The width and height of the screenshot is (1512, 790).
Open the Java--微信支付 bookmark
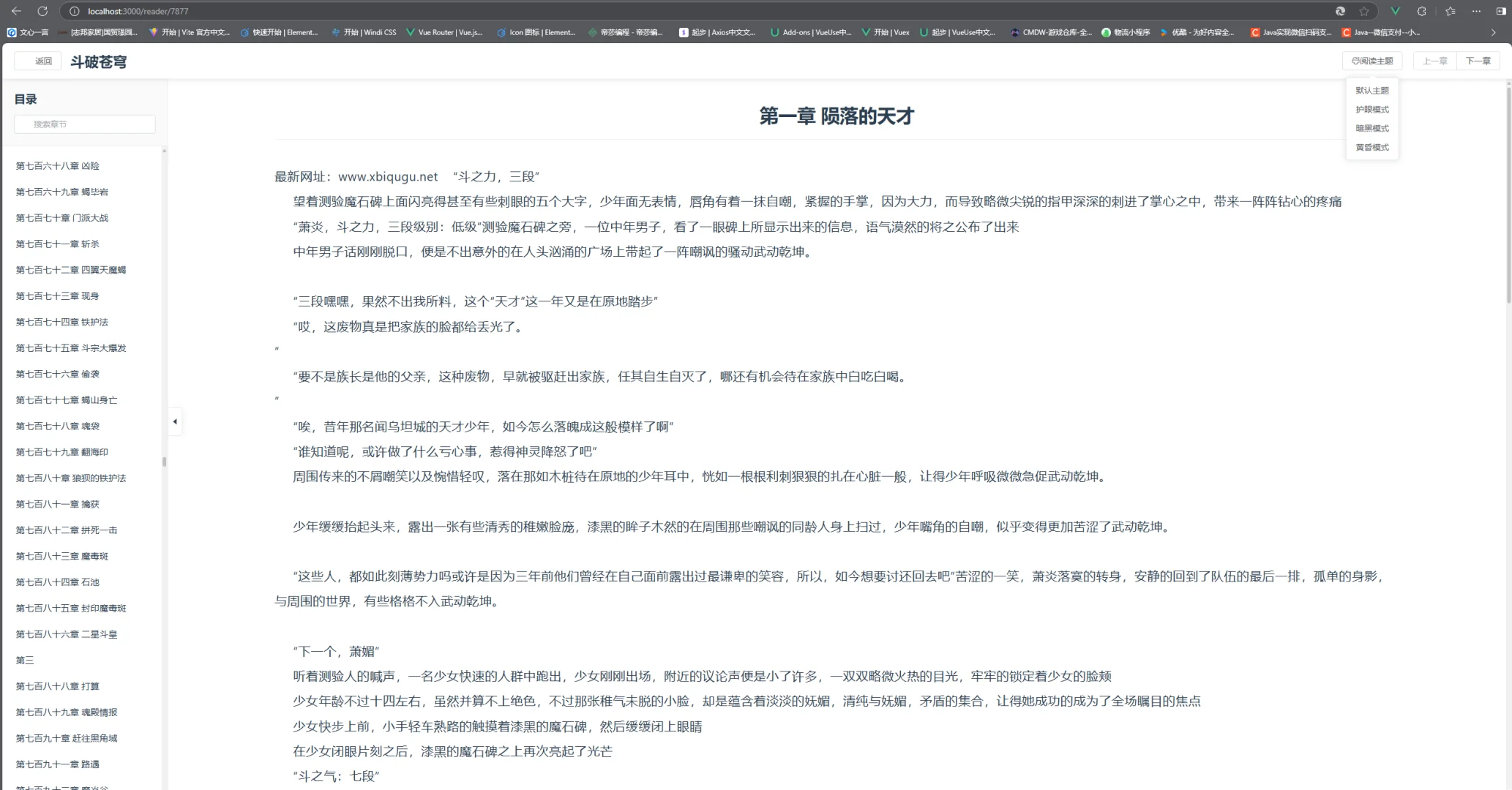[x=1381, y=32]
